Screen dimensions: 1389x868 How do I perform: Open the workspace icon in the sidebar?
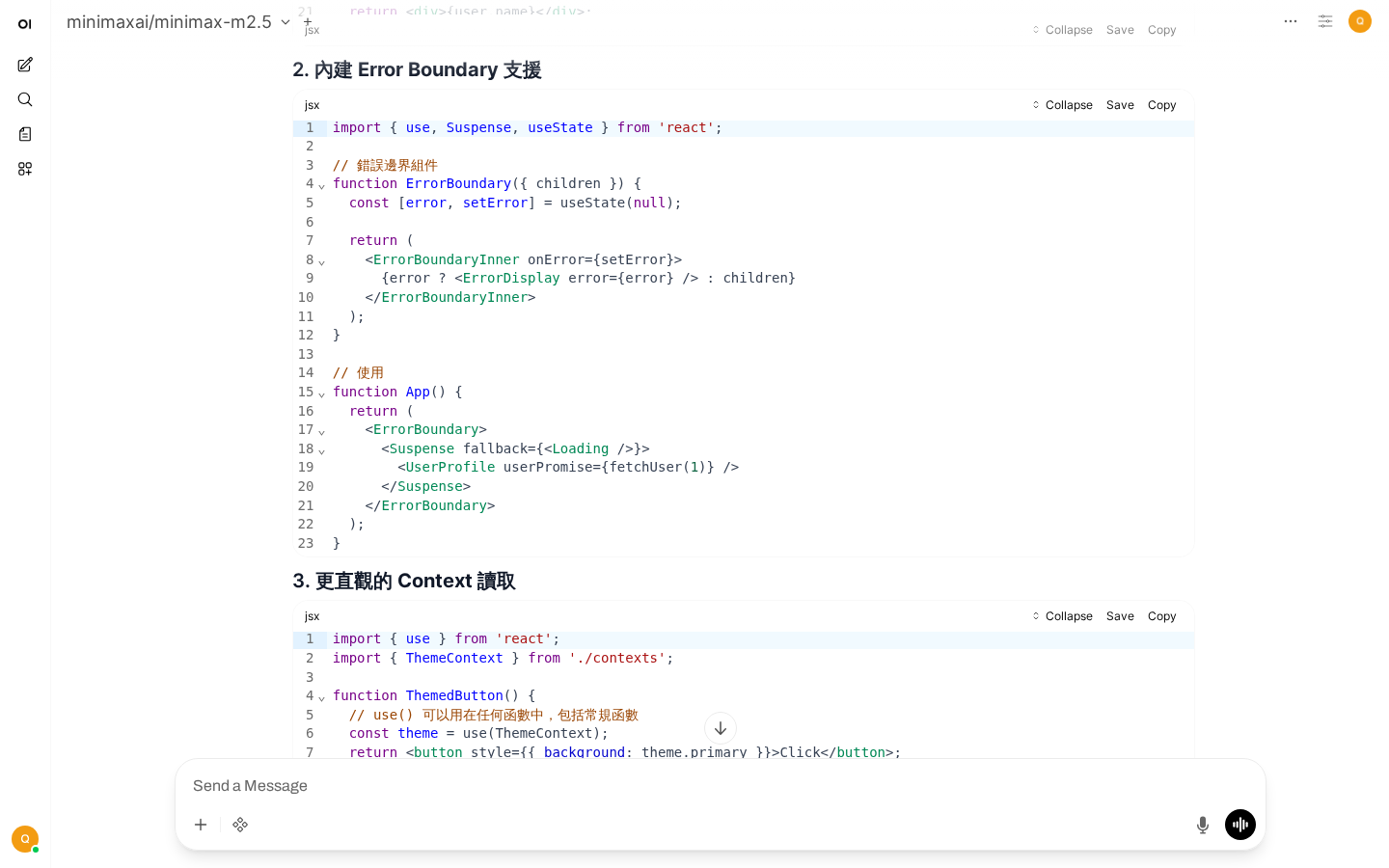25,169
